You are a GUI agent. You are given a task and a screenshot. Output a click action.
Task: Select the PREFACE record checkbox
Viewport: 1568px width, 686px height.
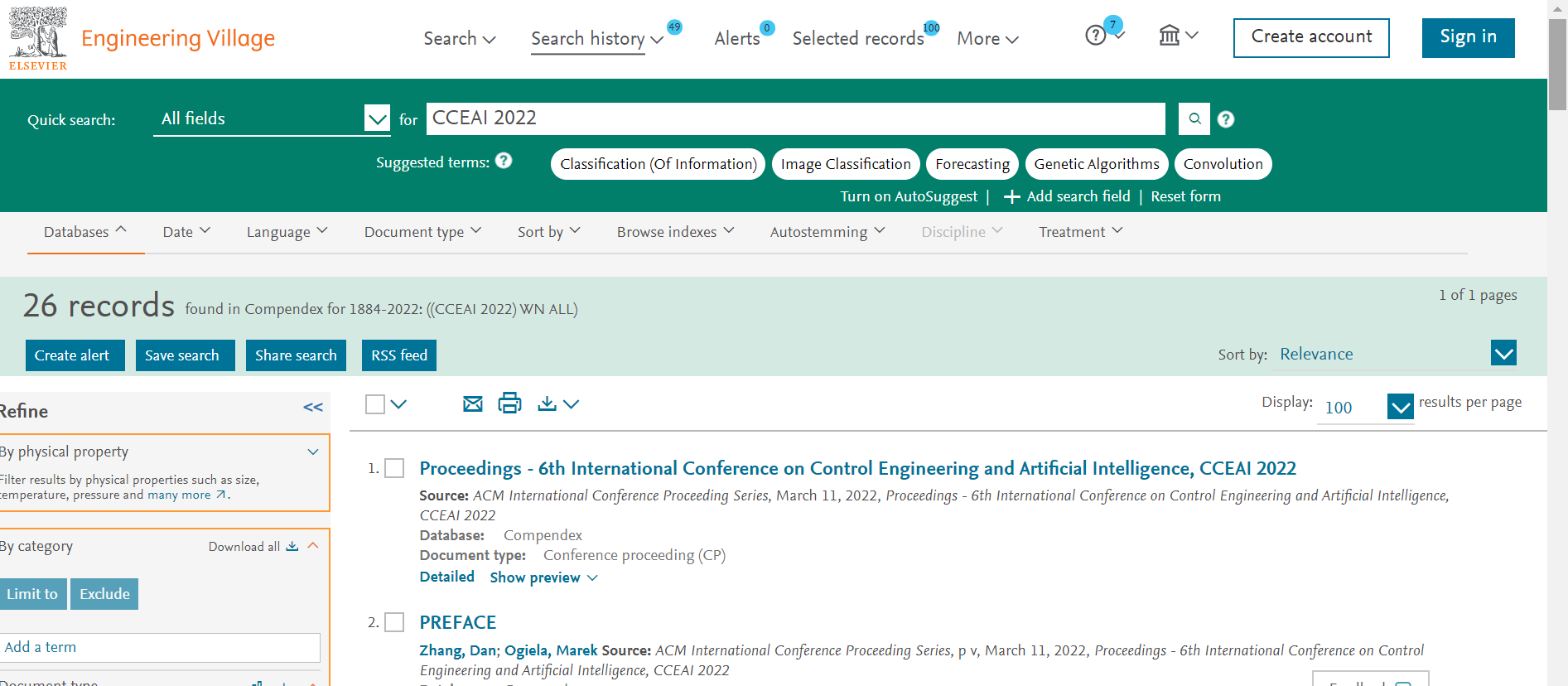tap(395, 622)
